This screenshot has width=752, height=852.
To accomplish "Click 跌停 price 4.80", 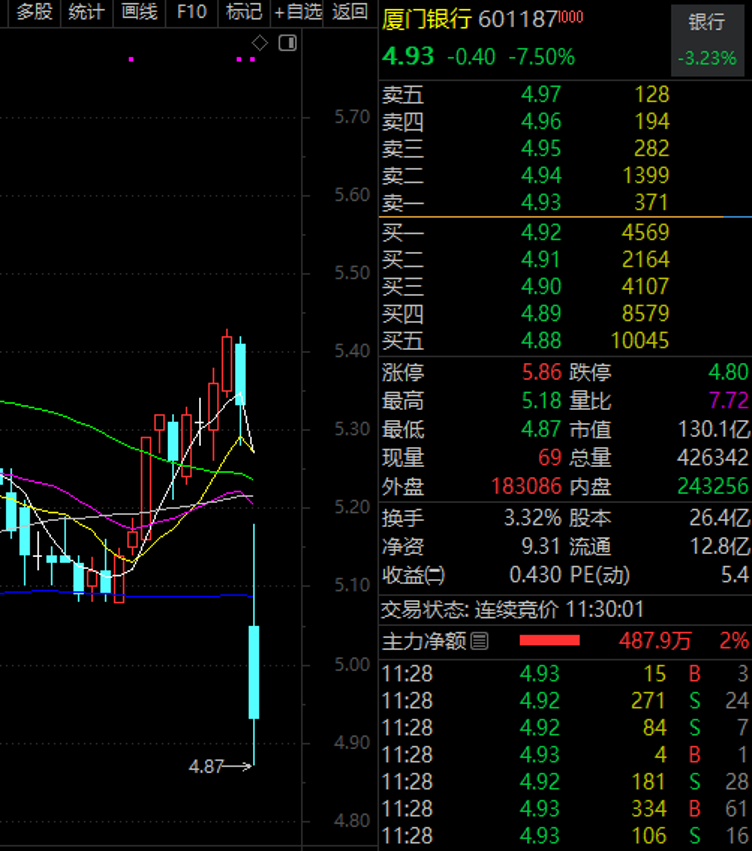I will click(x=728, y=373).
